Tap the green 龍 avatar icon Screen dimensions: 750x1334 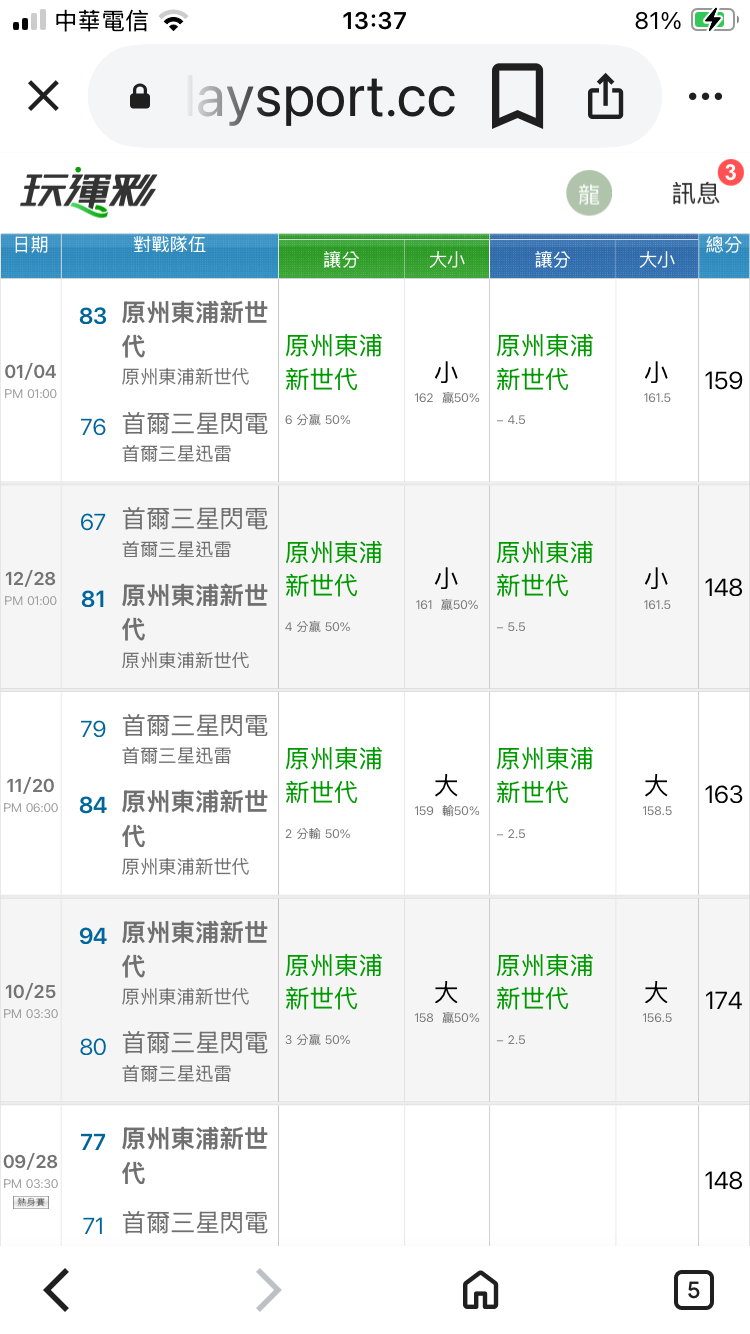(588, 194)
